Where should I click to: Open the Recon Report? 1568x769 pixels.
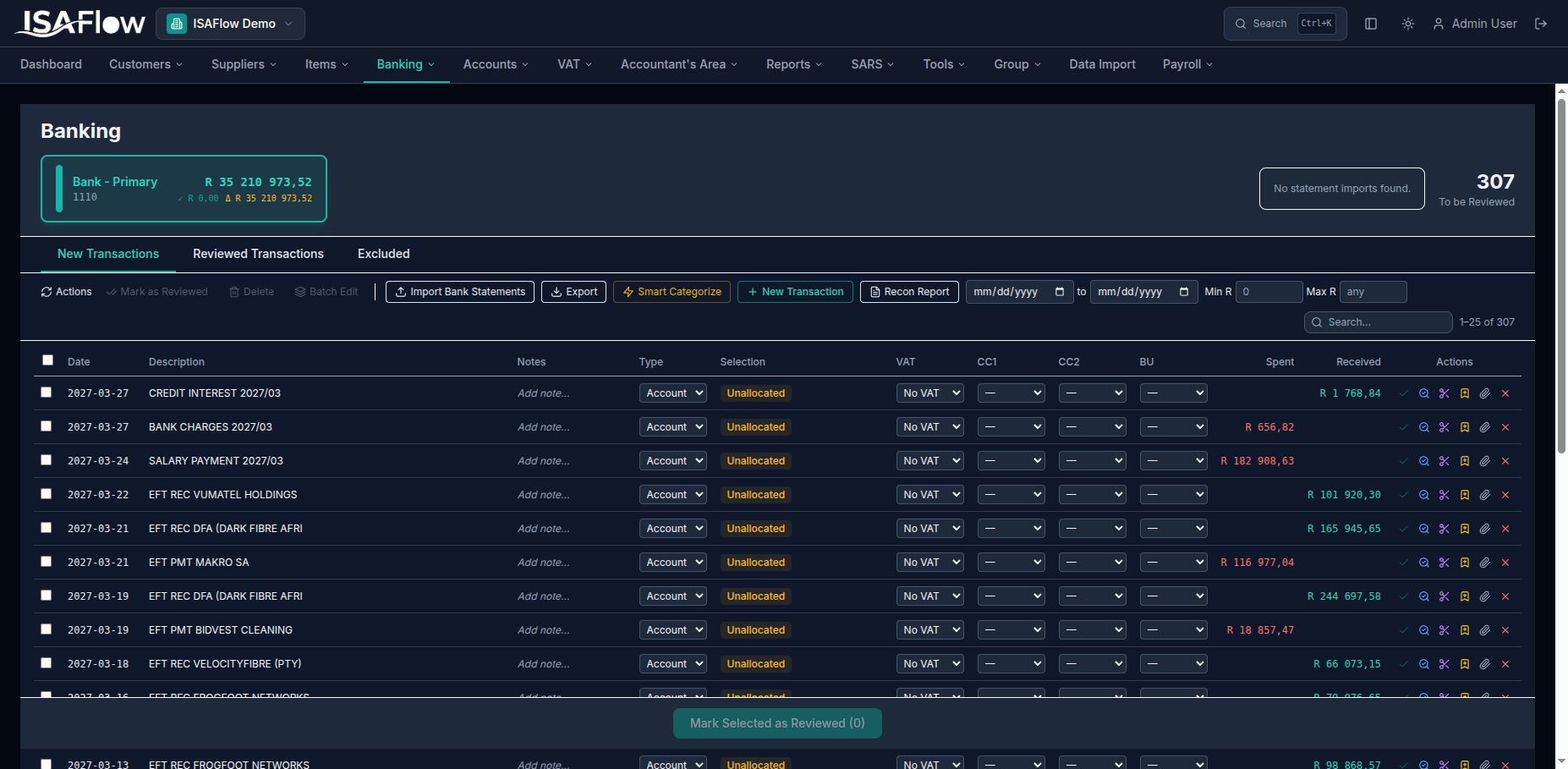909,292
